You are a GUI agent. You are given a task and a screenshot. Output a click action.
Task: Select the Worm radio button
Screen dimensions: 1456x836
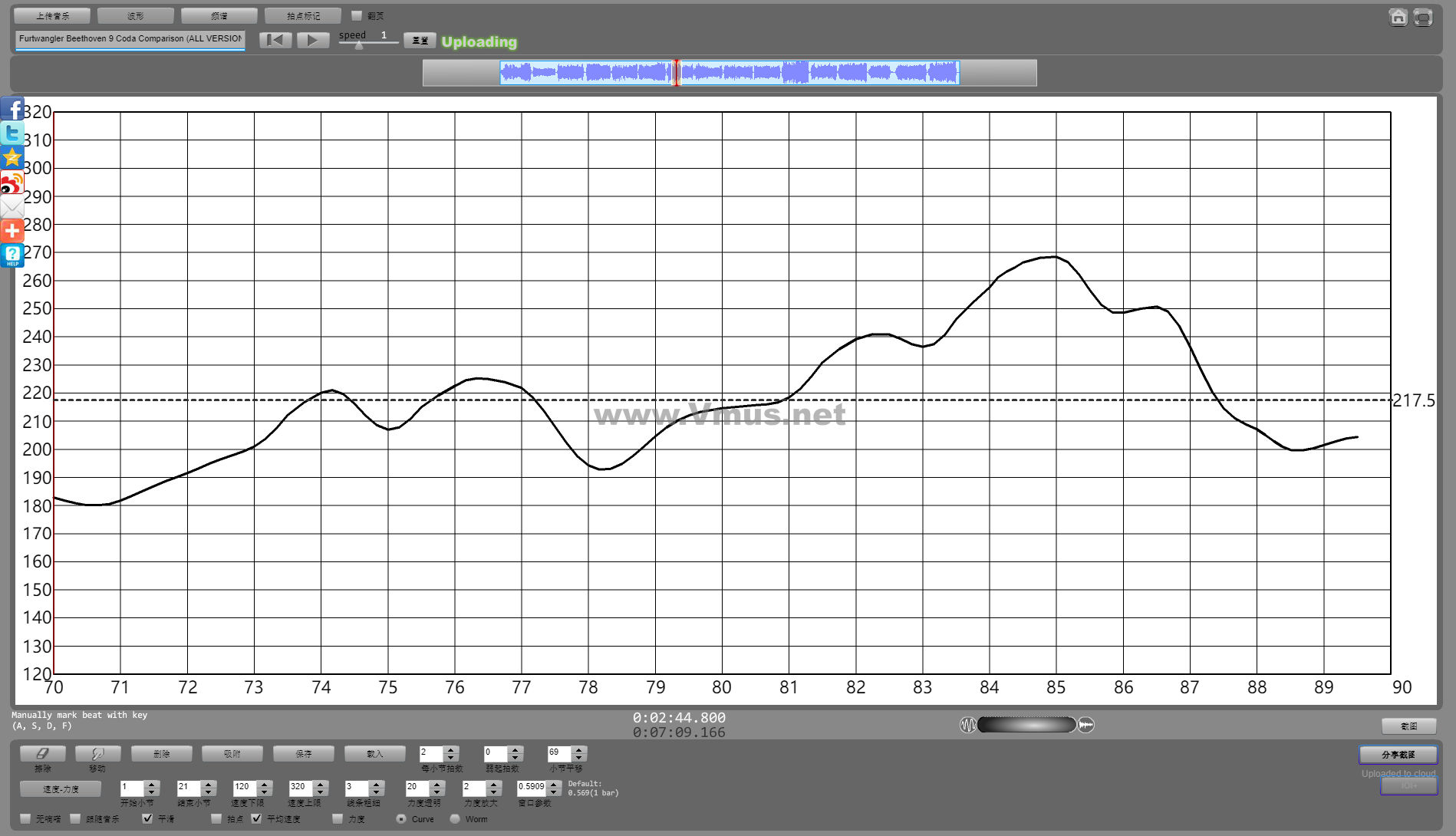(455, 818)
